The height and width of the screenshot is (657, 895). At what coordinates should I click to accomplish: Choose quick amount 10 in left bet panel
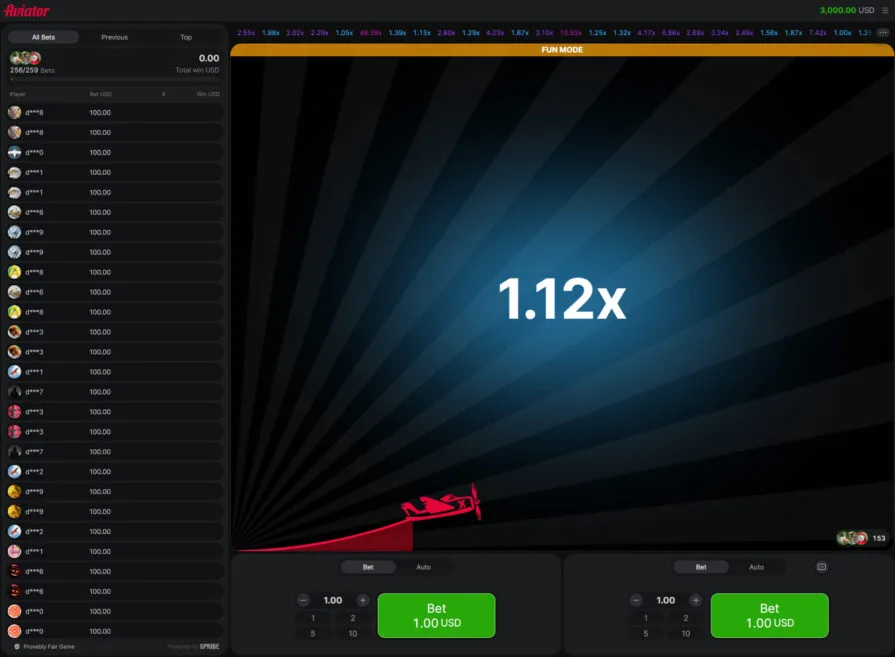click(352, 633)
